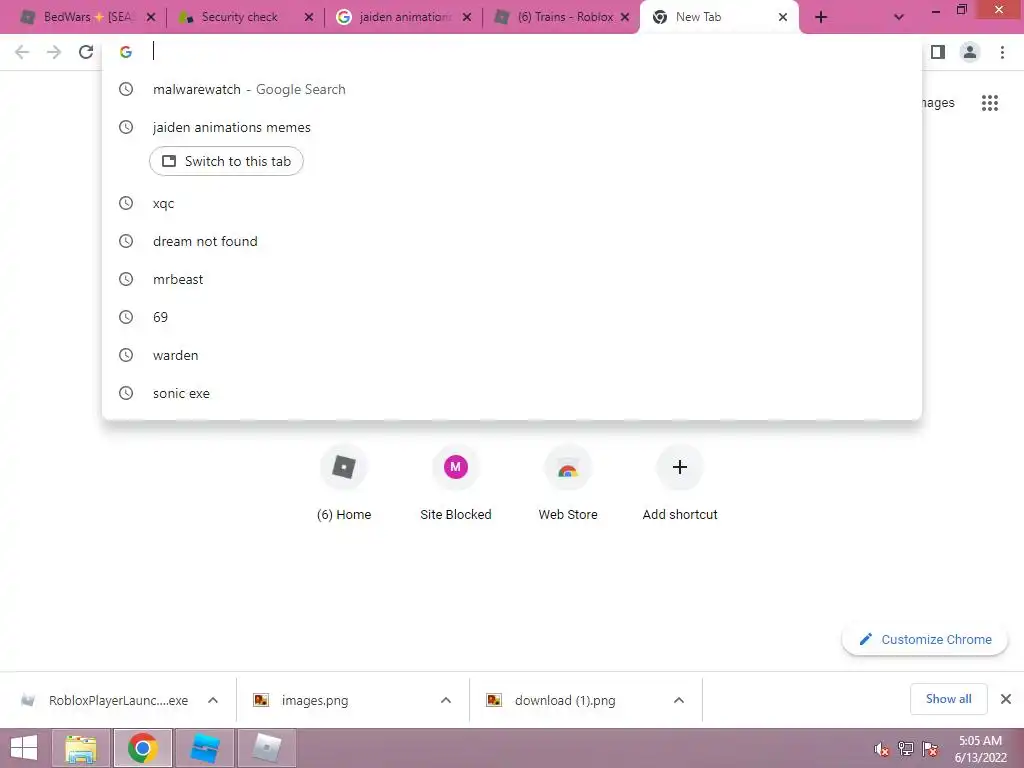
Task: Click the muted volume tray icon
Action: point(881,749)
